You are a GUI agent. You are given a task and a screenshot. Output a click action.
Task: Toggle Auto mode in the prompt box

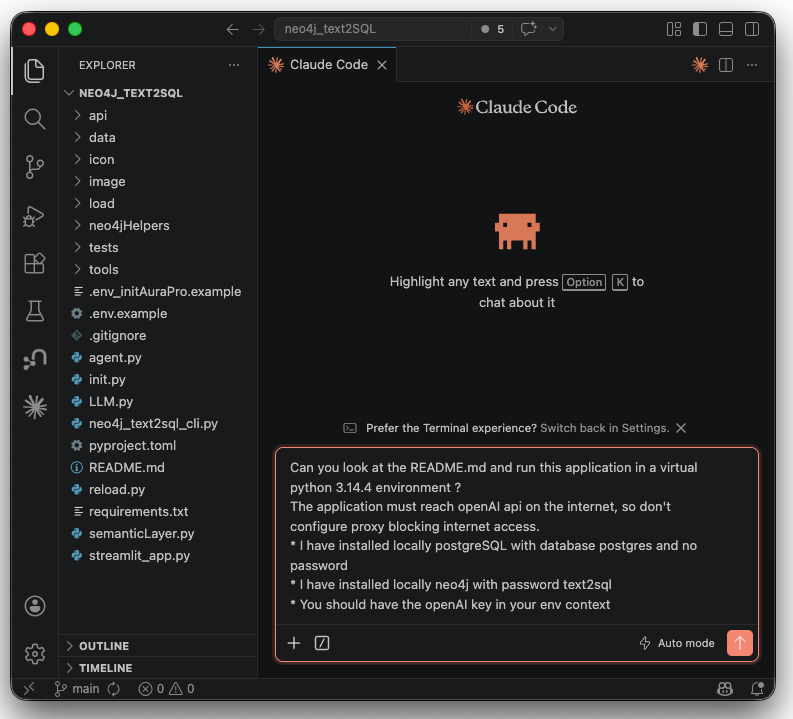677,643
